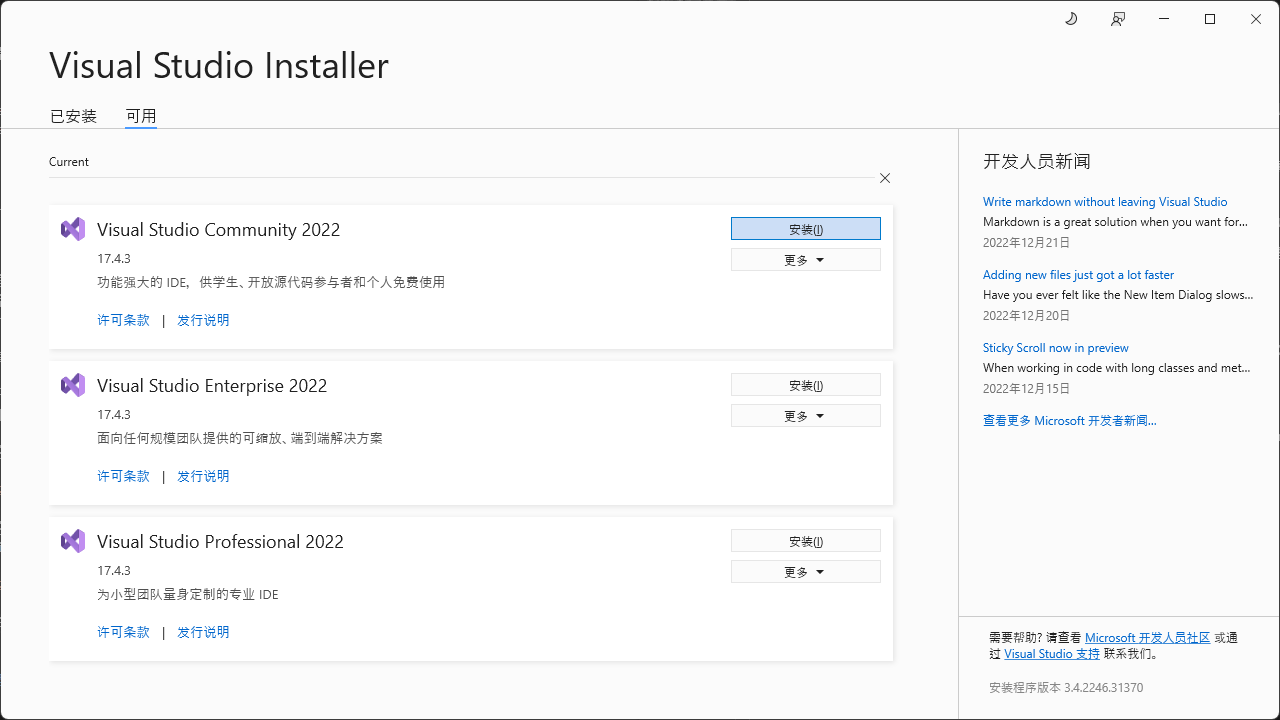Open Visual Studio 支持 link
The width and height of the screenshot is (1280, 720).
1052,654
